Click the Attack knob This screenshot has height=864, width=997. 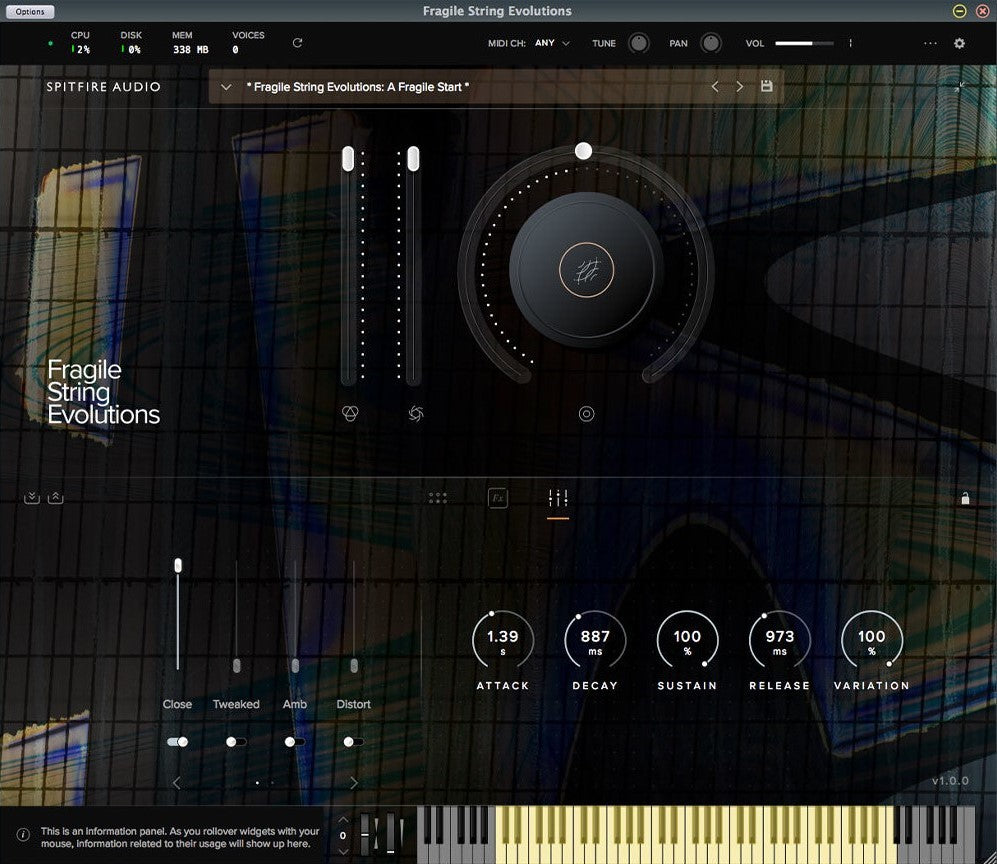(x=502, y=641)
